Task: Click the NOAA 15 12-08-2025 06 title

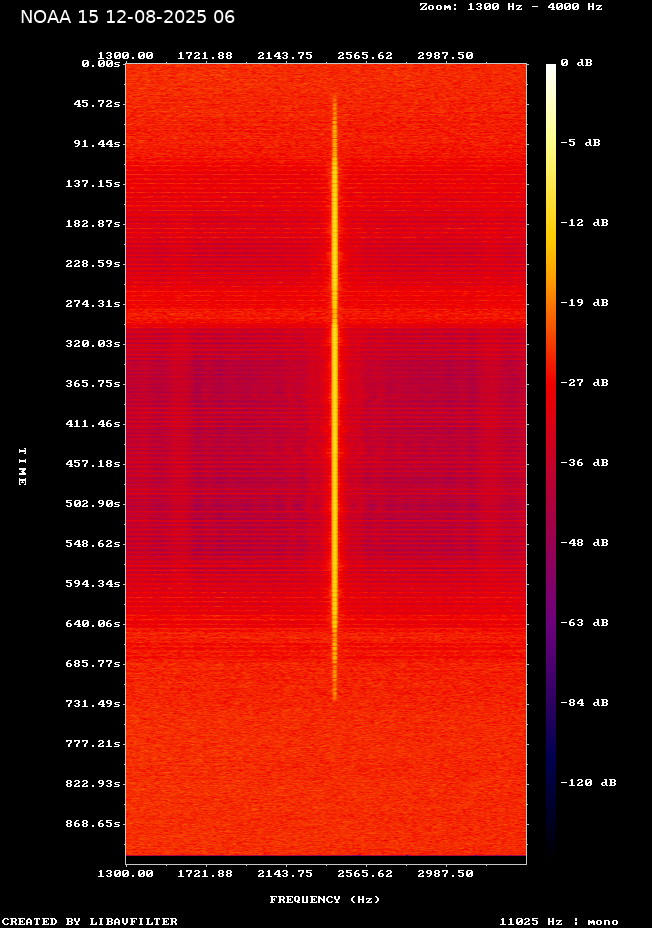Action: pos(127,17)
